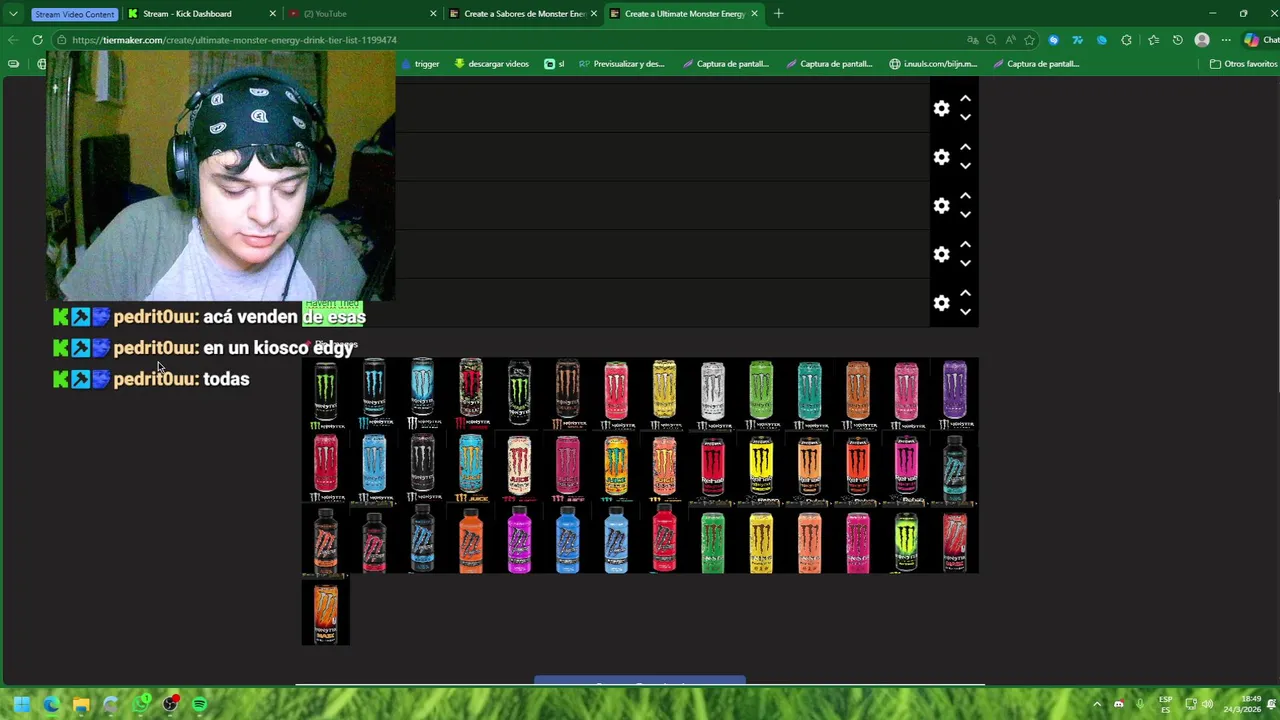1280x720 pixels.
Task: Open OBS Studio from the taskbar
Action: pyautogui.click(x=171, y=704)
